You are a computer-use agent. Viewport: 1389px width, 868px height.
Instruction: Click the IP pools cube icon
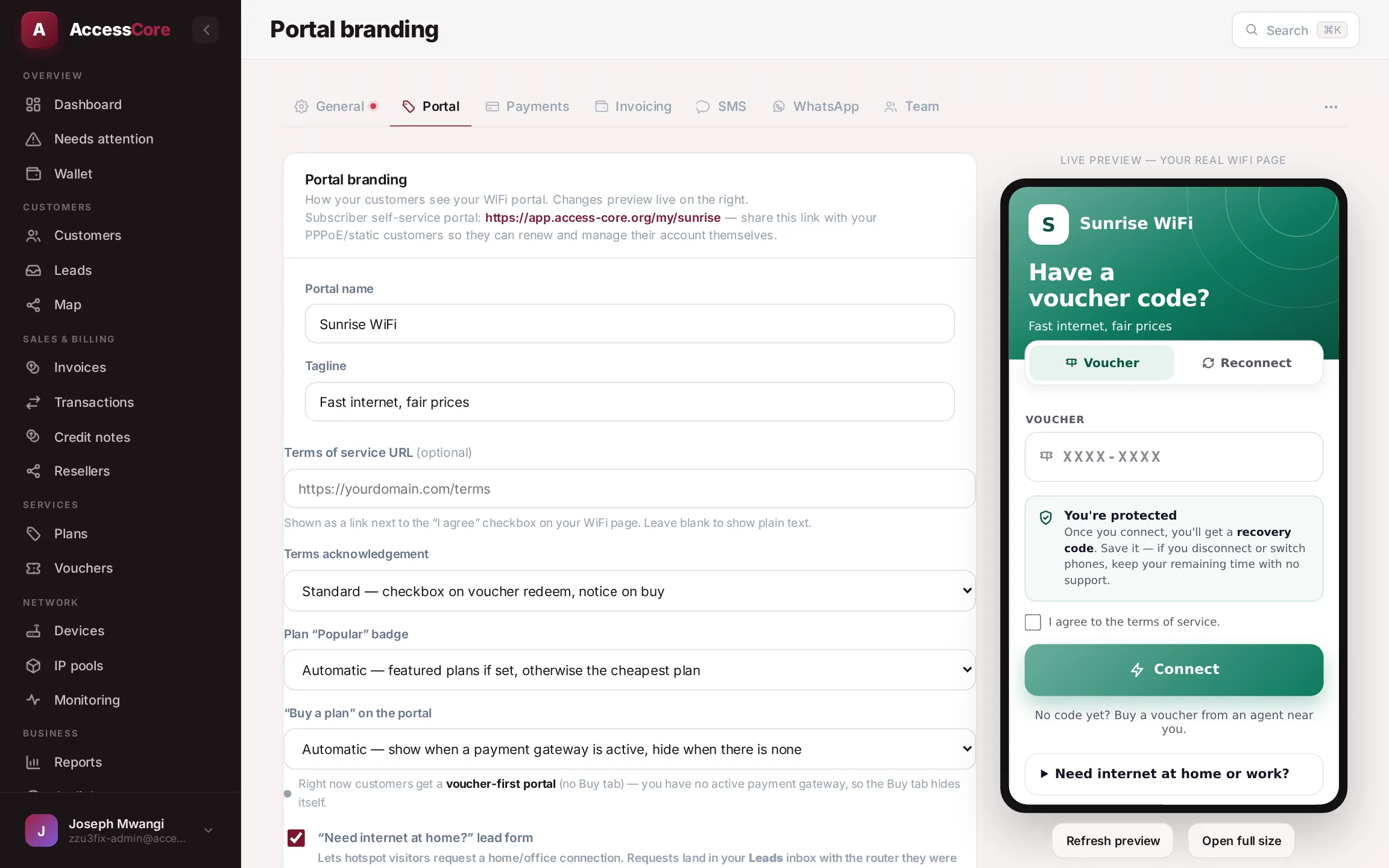(33, 665)
